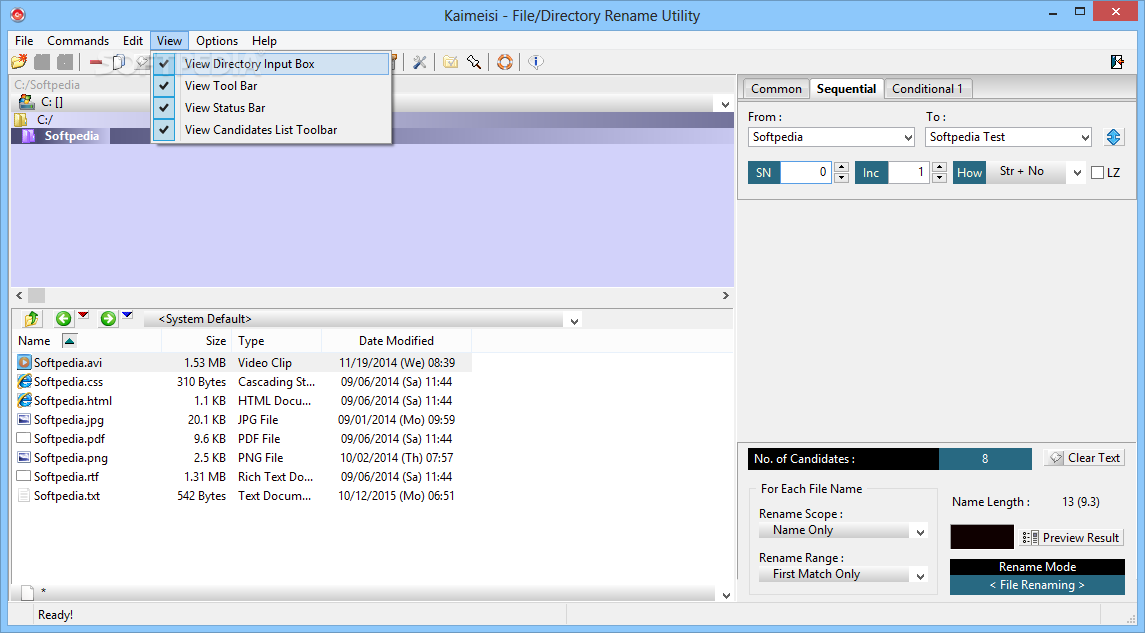Screen dimensions: 1145x633
Task: Click the green back arrow icon
Action: click(x=64, y=318)
